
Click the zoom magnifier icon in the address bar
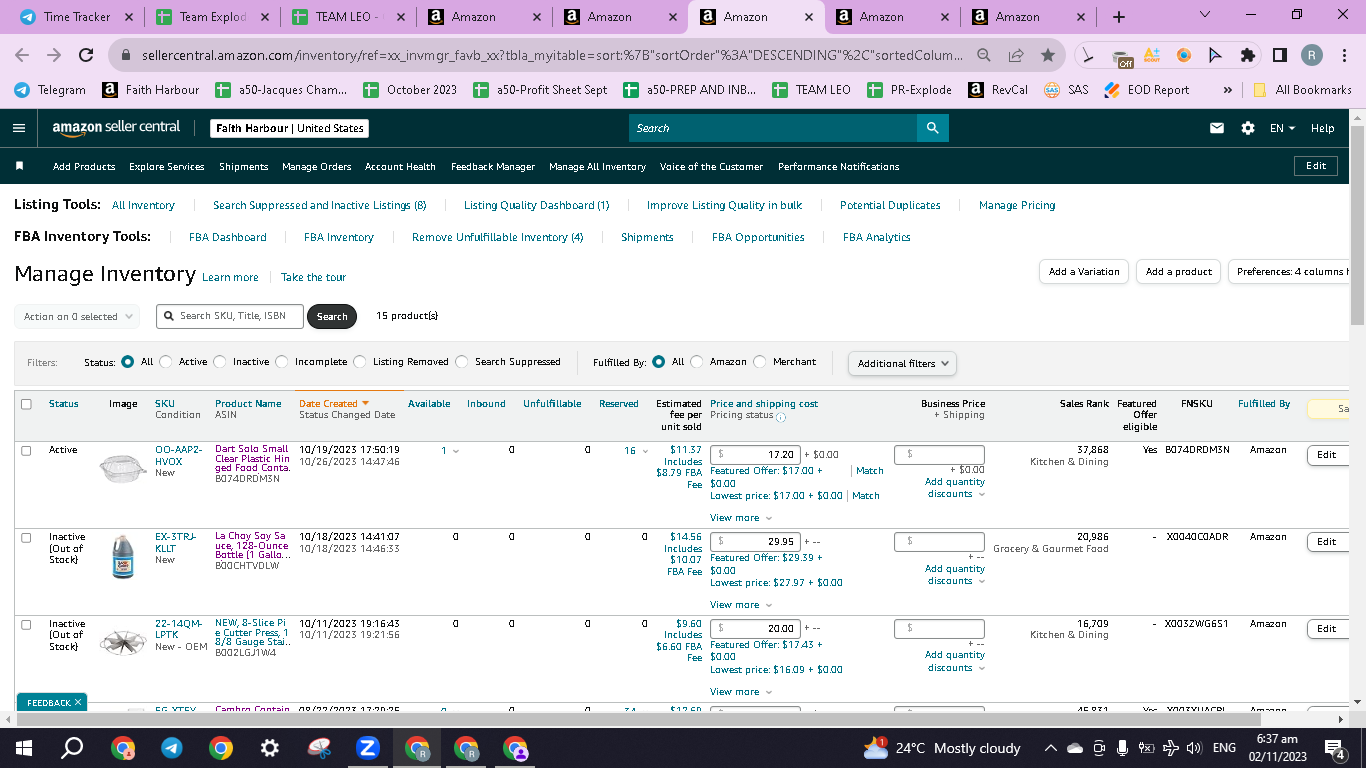(x=984, y=55)
